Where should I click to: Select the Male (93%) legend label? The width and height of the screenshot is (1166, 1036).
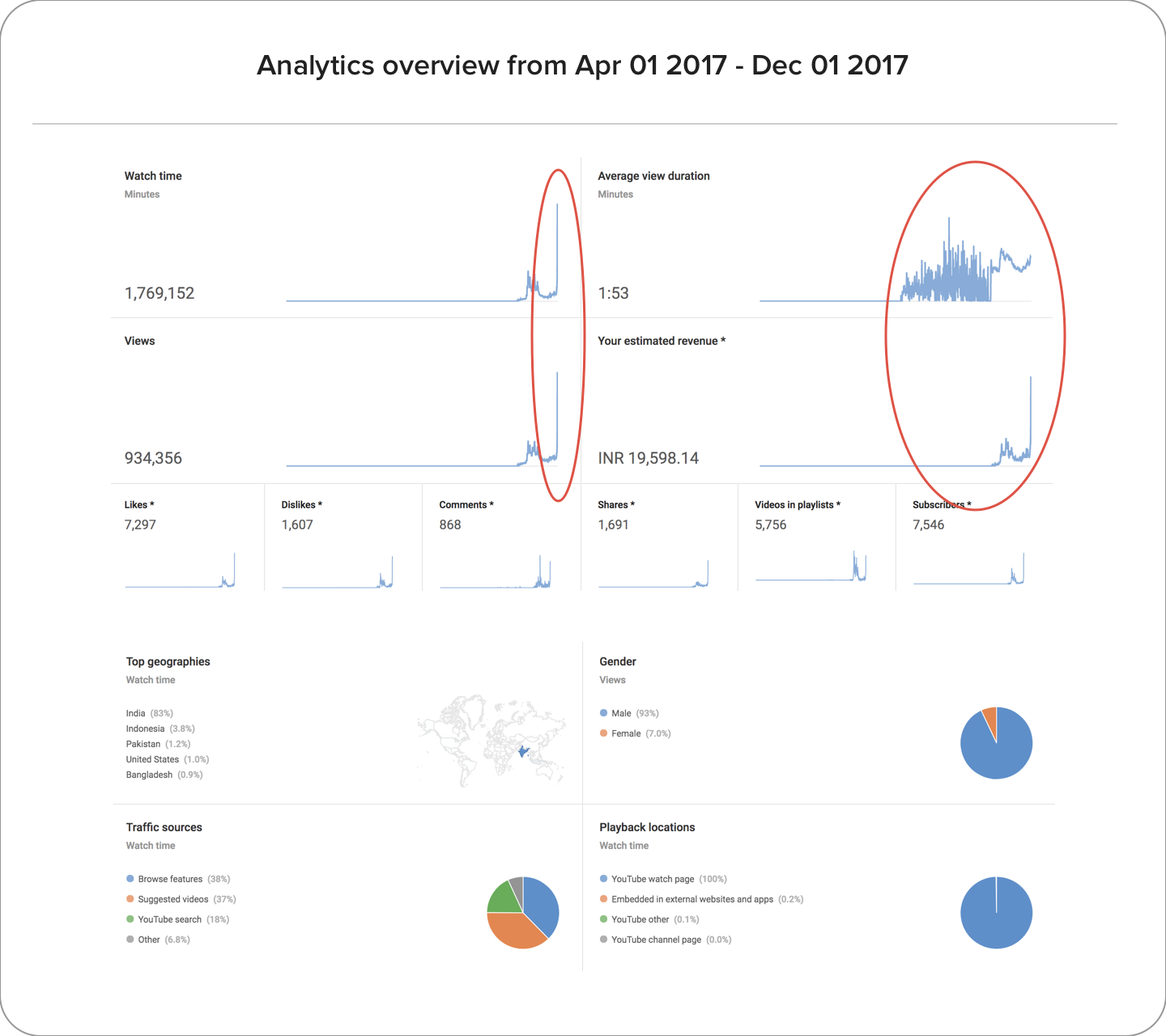pos(635,713)
